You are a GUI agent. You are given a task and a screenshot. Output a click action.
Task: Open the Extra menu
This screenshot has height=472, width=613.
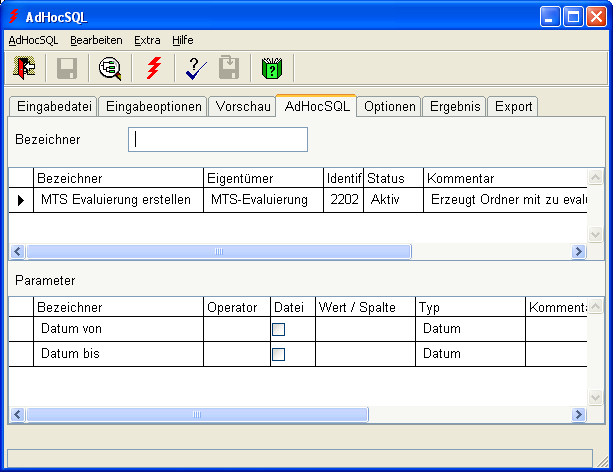(x=147, y=40)
